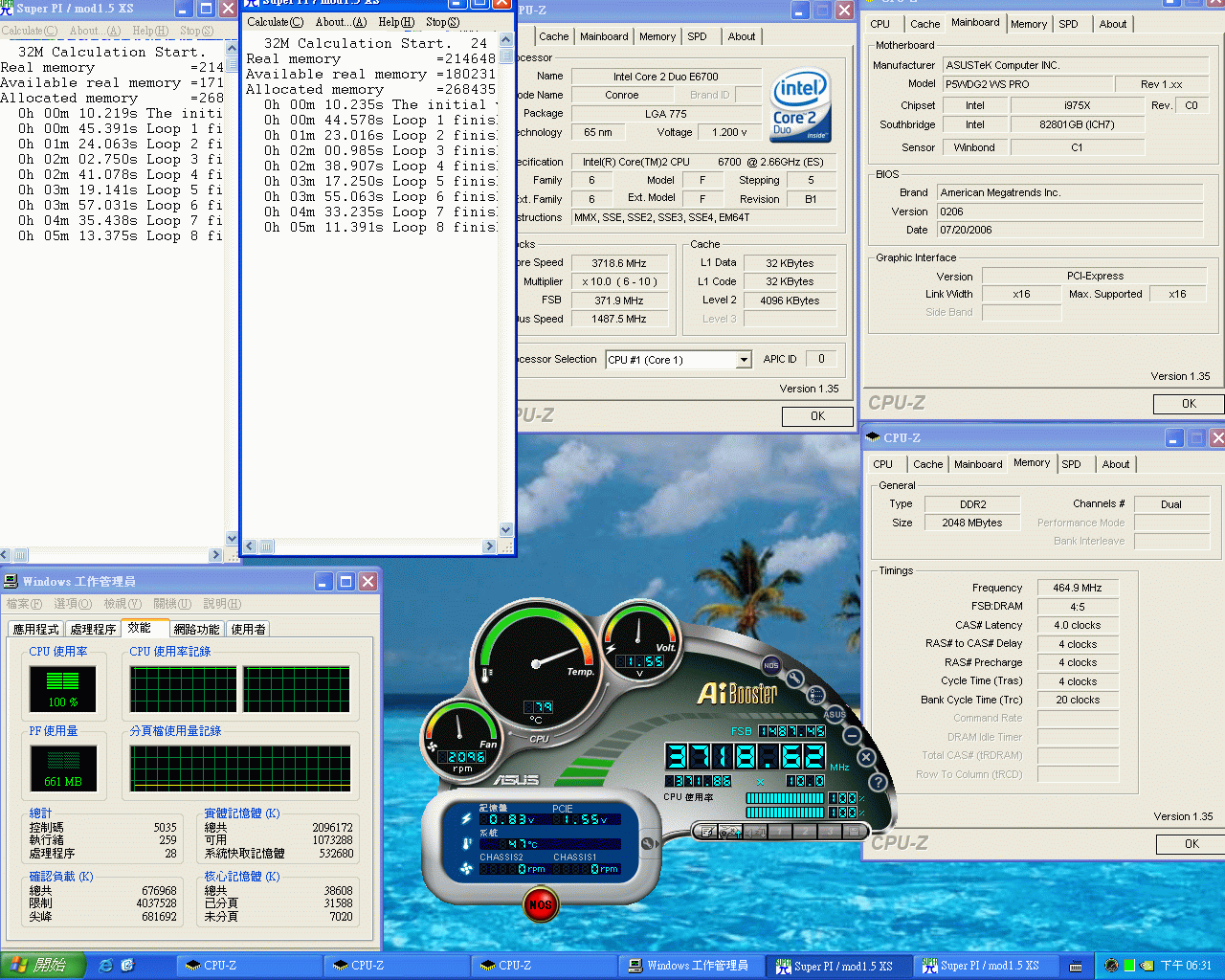Switch to 使用者 tab in Task Manager
This screenshot has width=1225, height=980.
(248, 629)
